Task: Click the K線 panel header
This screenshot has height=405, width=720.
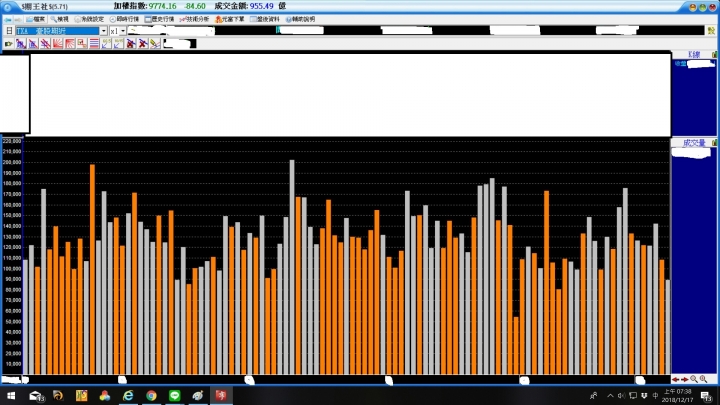Action: (694, 55)
